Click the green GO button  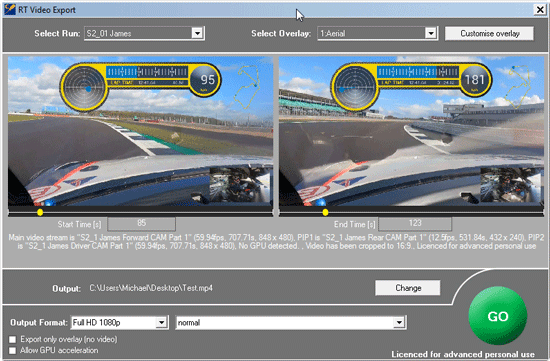click(x=498, y=316)
